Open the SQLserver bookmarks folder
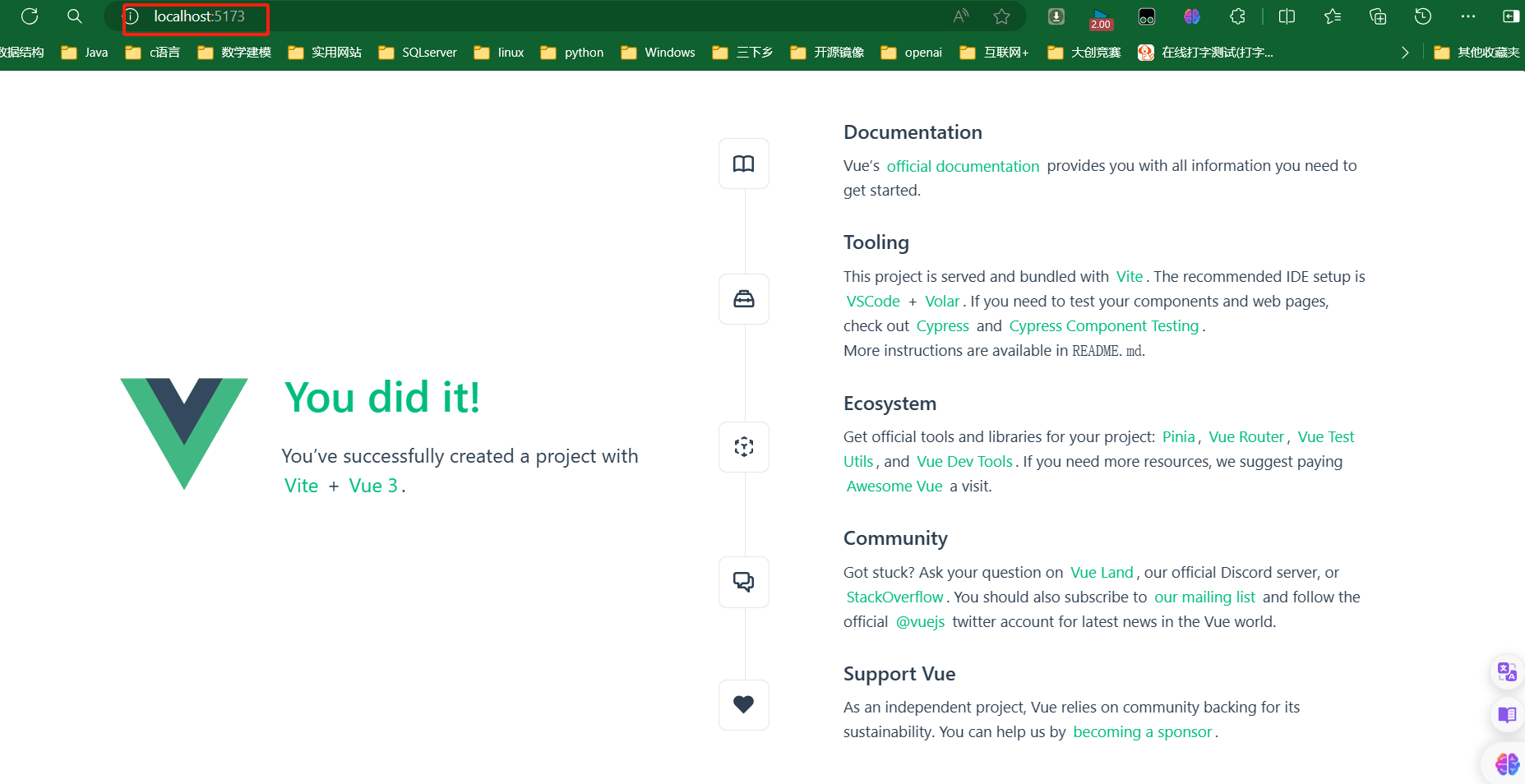 coord(418,53)
